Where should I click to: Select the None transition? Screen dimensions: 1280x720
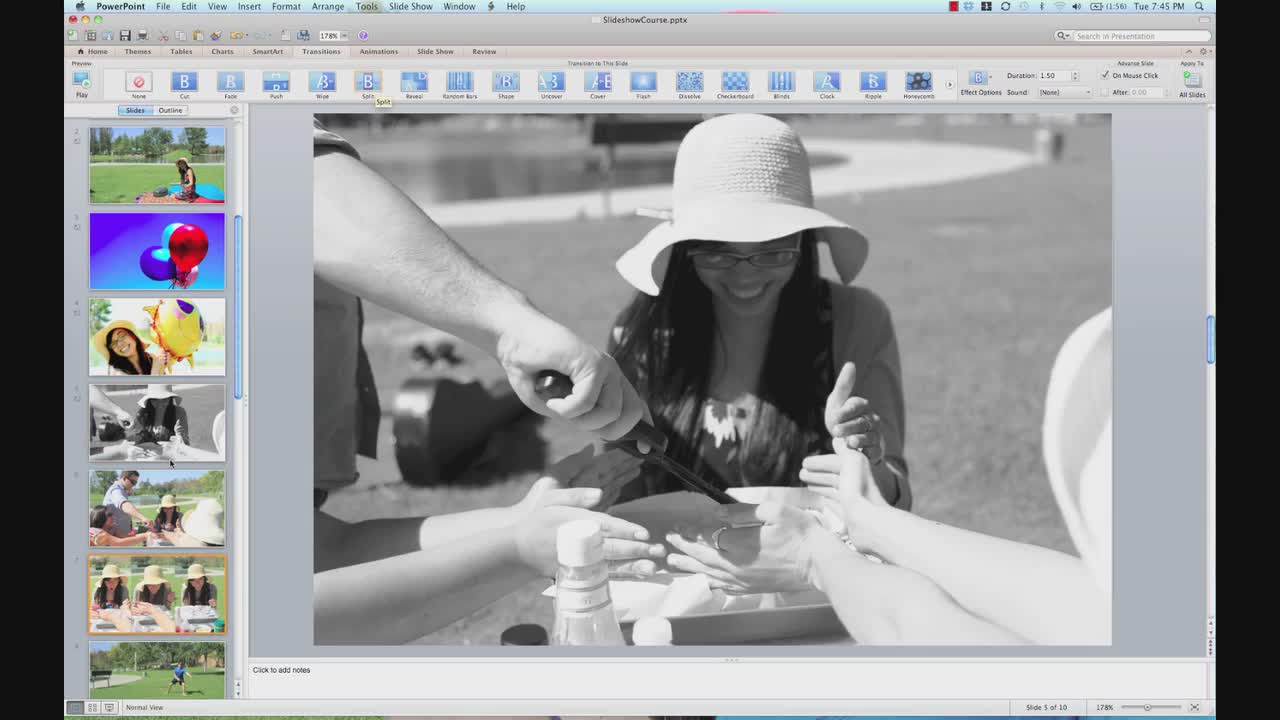139,85
